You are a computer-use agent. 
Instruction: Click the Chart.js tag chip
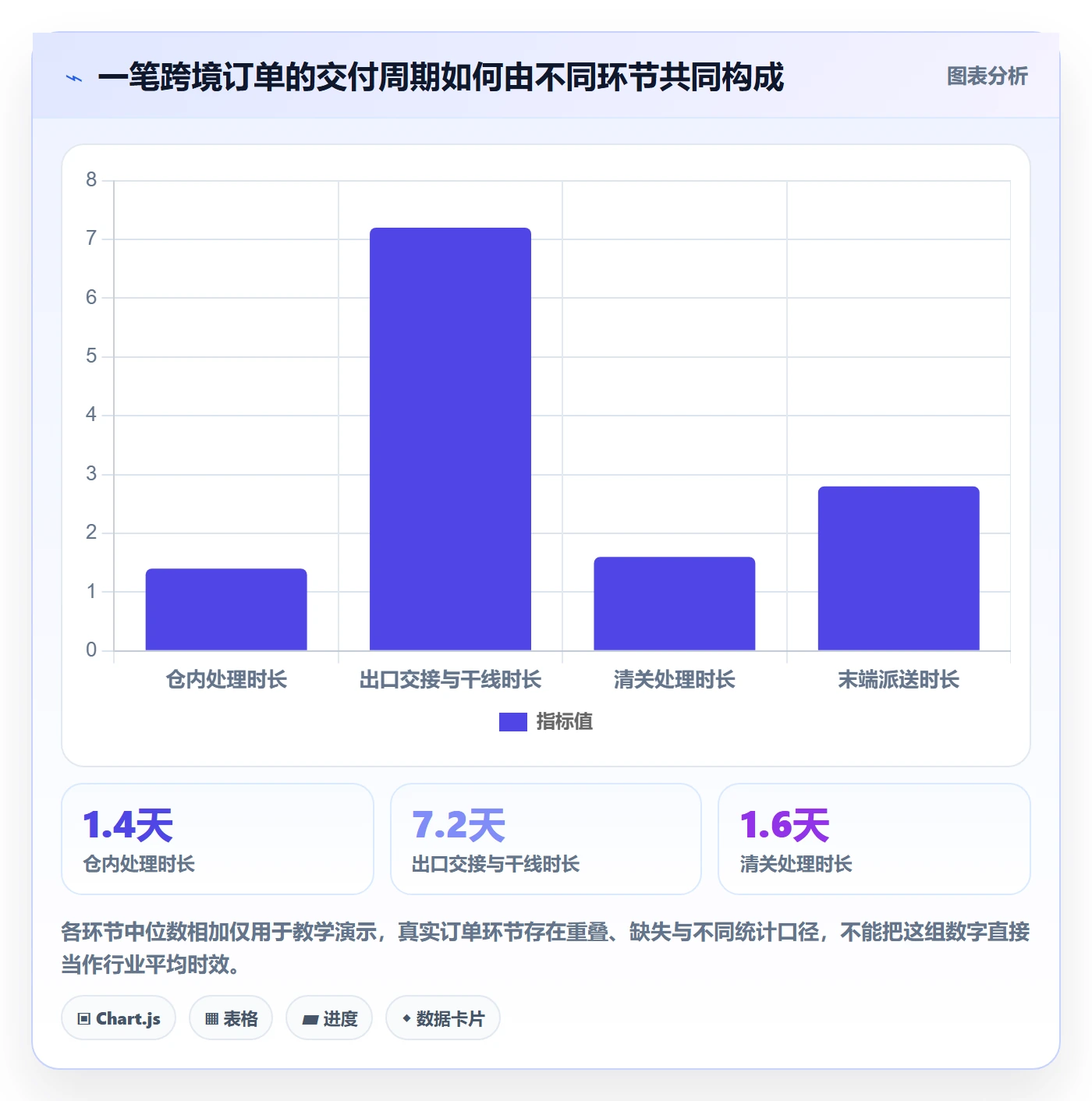[x=119, y=1018]
